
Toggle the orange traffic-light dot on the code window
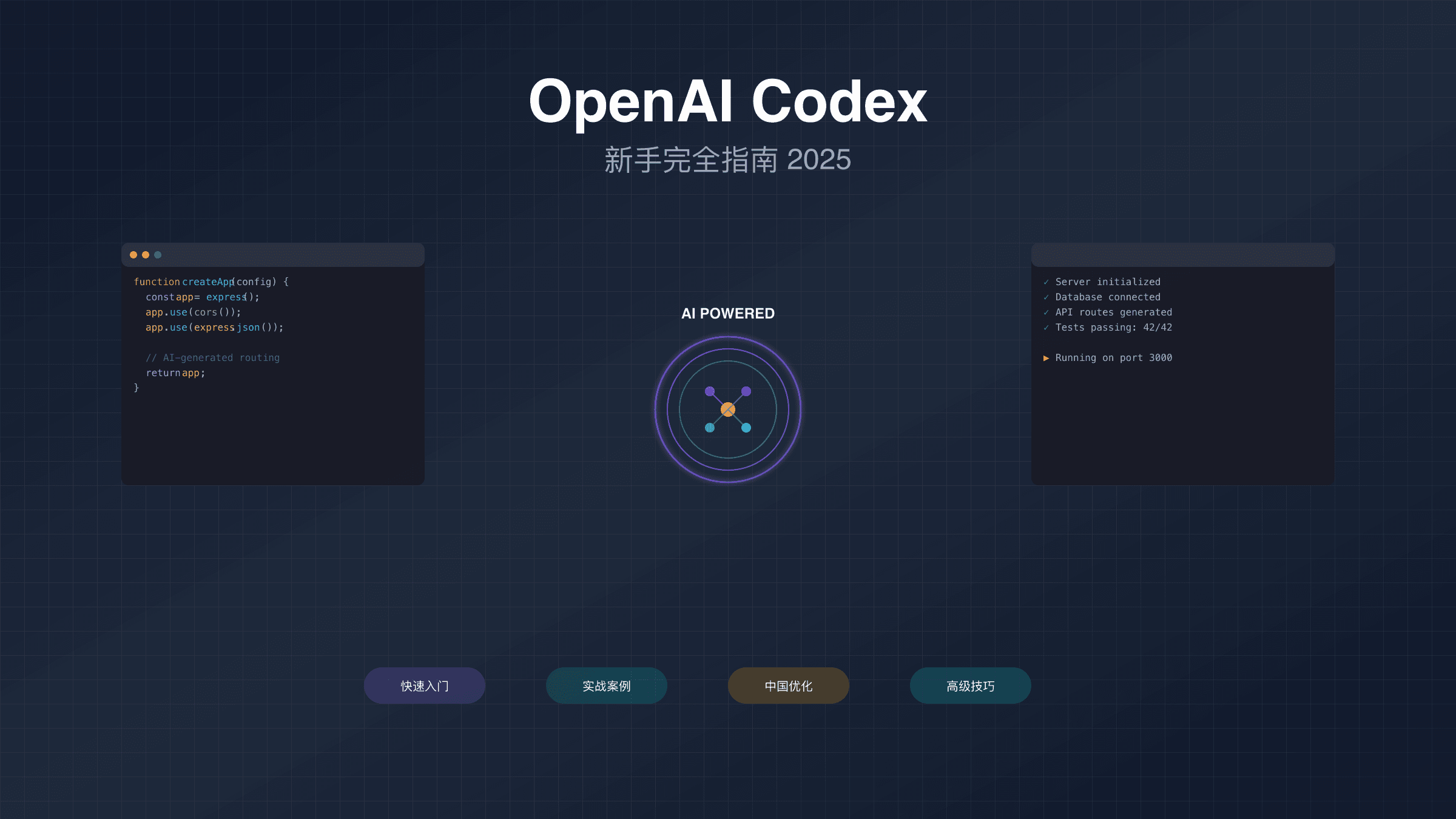pos(133,255)
